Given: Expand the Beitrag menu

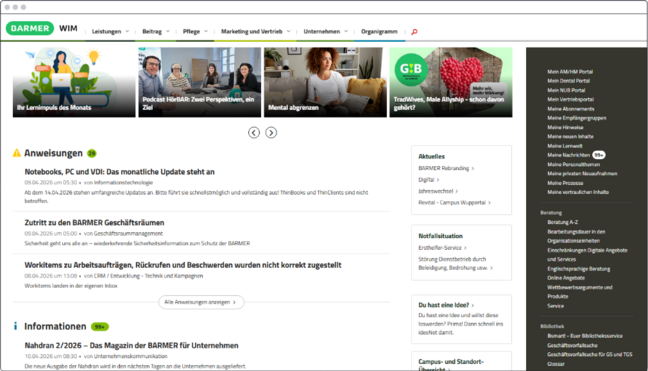Looking at the screenshot, I should [156, 31].
